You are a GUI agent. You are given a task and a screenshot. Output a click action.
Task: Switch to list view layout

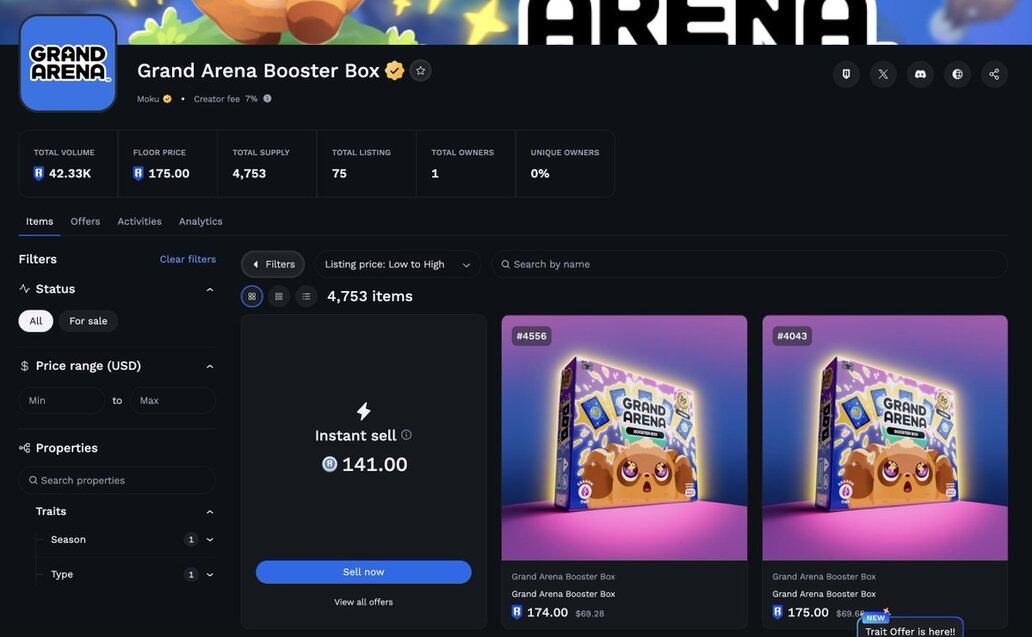point(306,296)
